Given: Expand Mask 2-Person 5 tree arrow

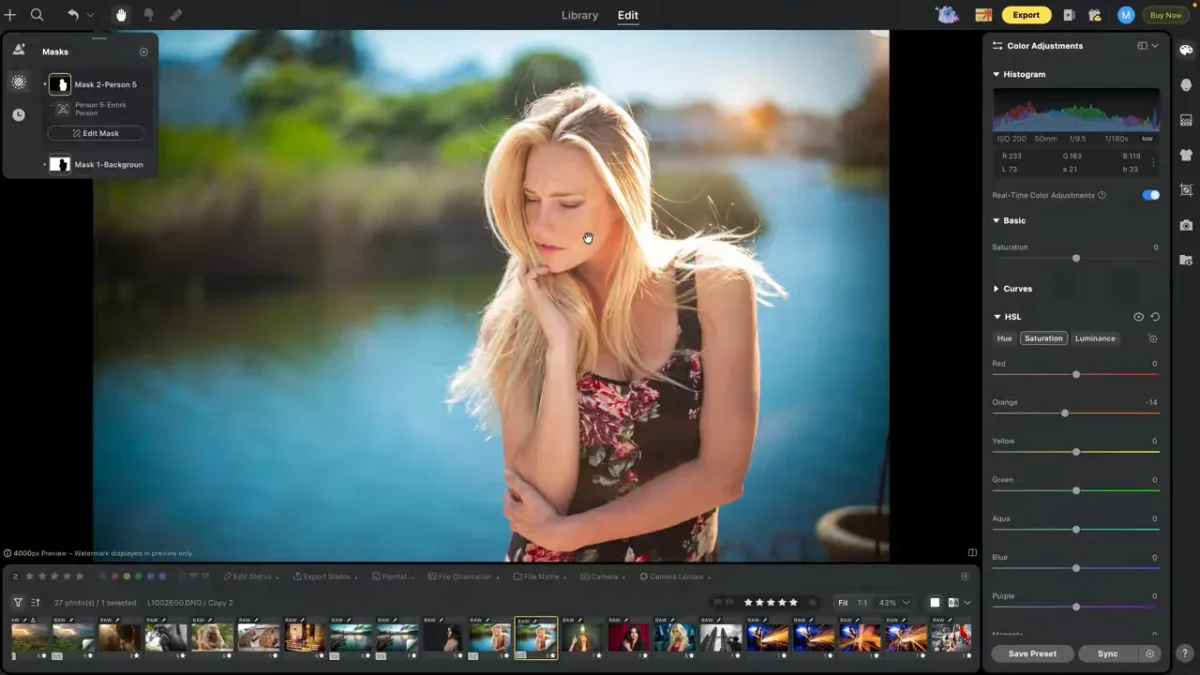Looking at the screenshot, I should click(x=44, y=85).
